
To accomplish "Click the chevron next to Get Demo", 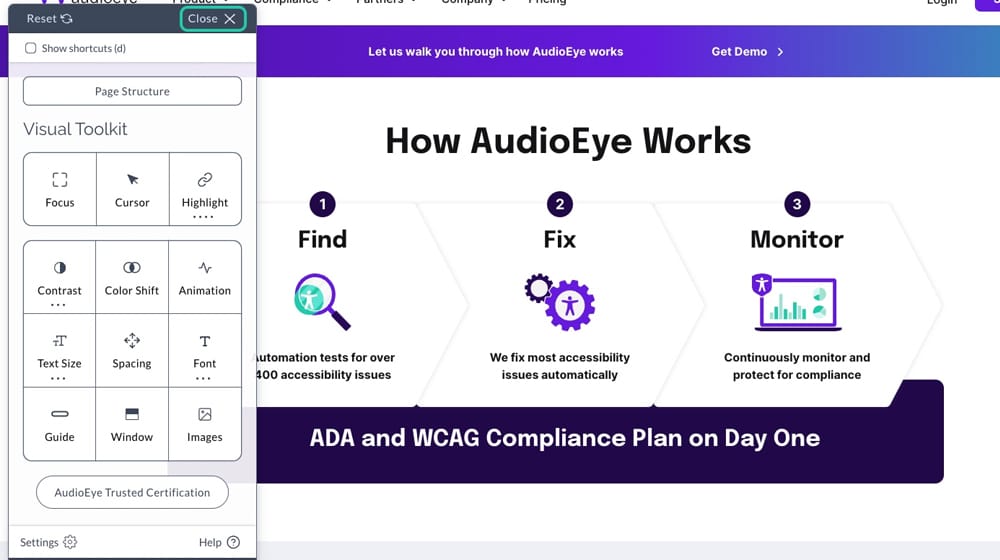I will (781, 52).
